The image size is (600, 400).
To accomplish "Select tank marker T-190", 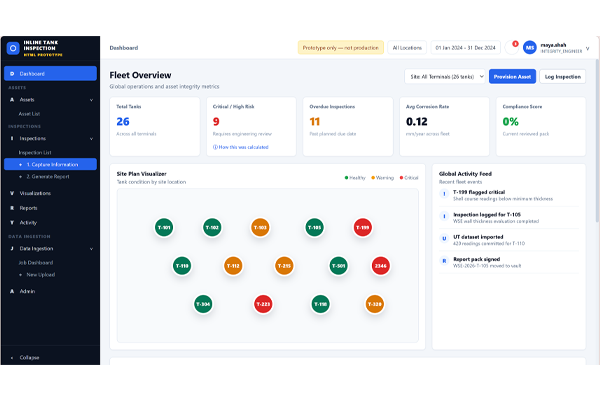I will tap(321, 304).
